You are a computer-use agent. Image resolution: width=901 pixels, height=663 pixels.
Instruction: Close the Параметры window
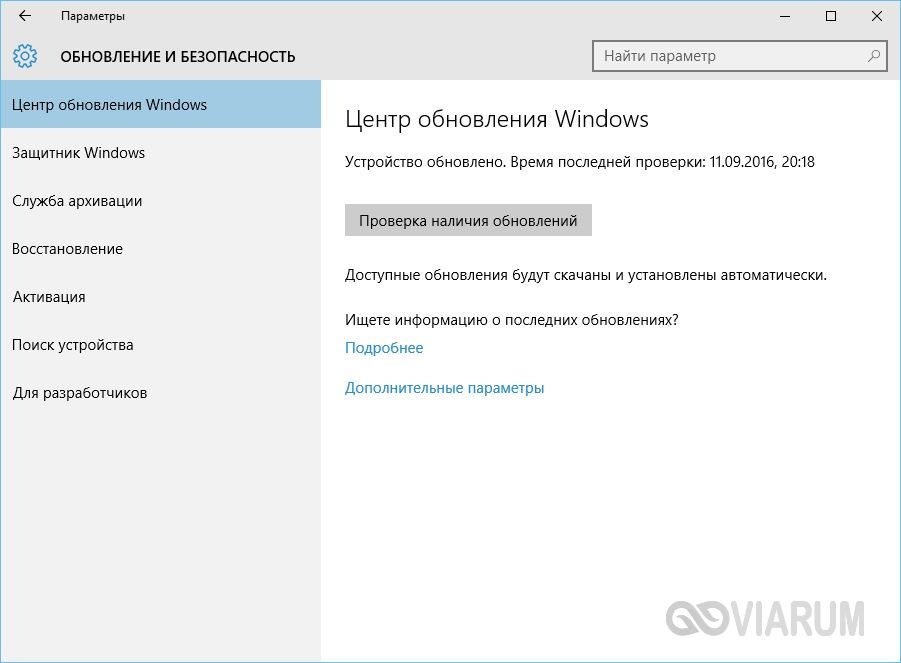click(876, 16)
